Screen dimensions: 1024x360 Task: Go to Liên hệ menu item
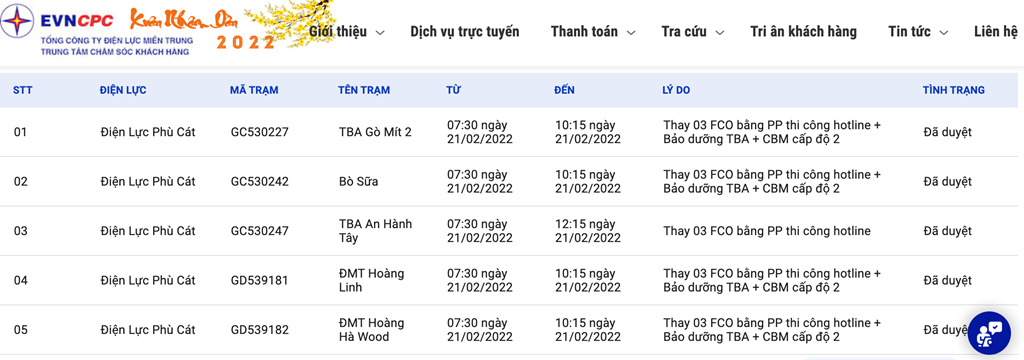tap(996, 32)
